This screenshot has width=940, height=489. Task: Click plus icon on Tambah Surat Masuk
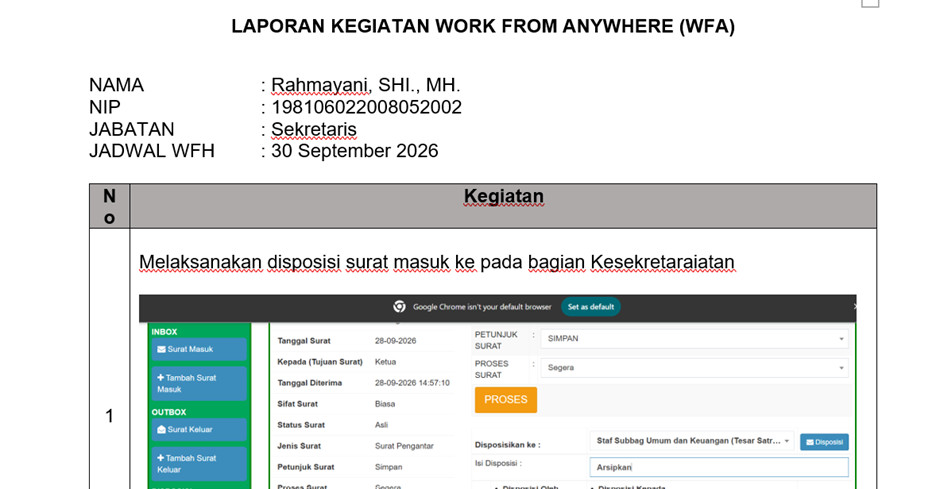click(x=160, y=378)
